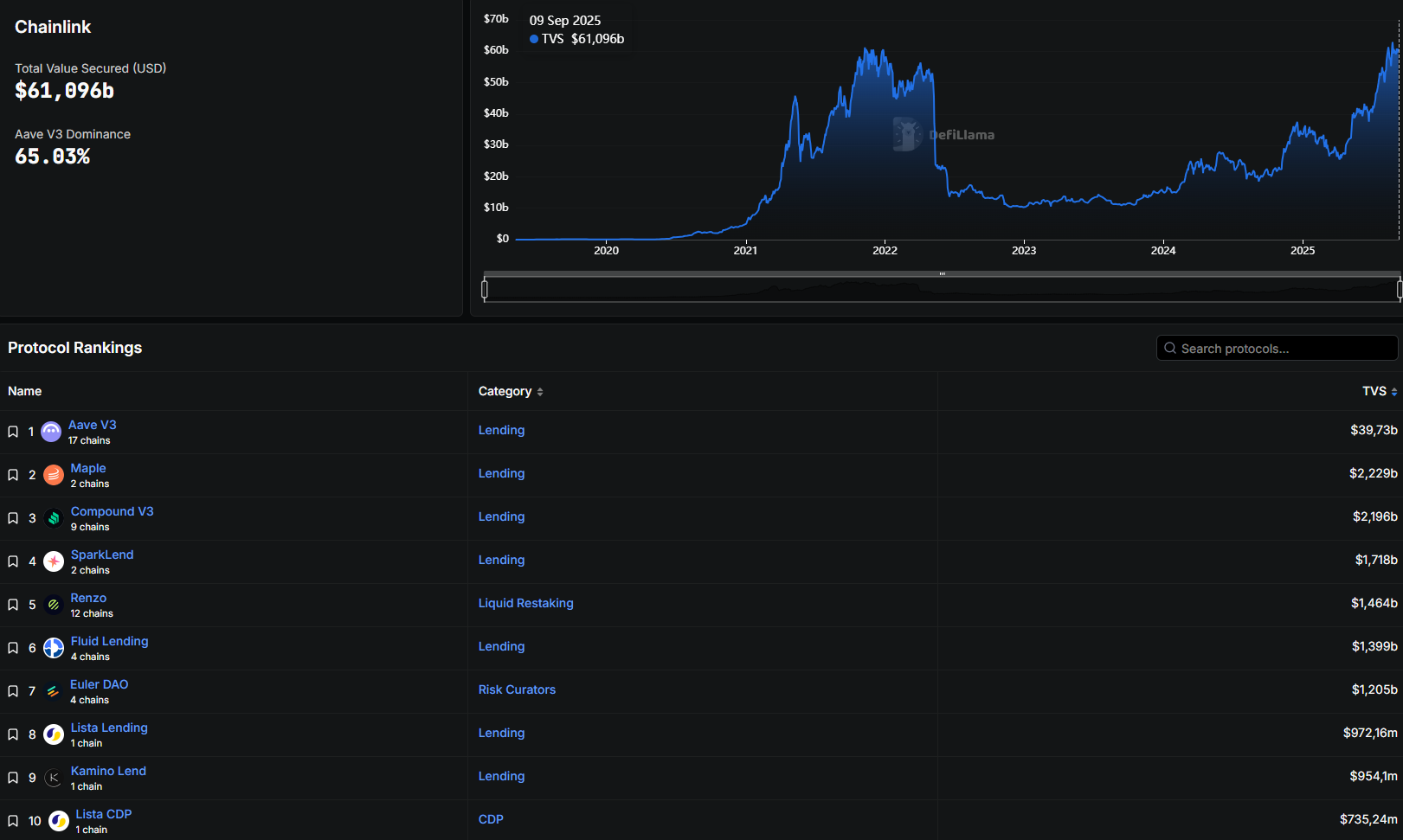The height and width of the screenshot is (840, 1403).
Task: Click the Lista Lending logo icon
Action: tap(54, 734)
